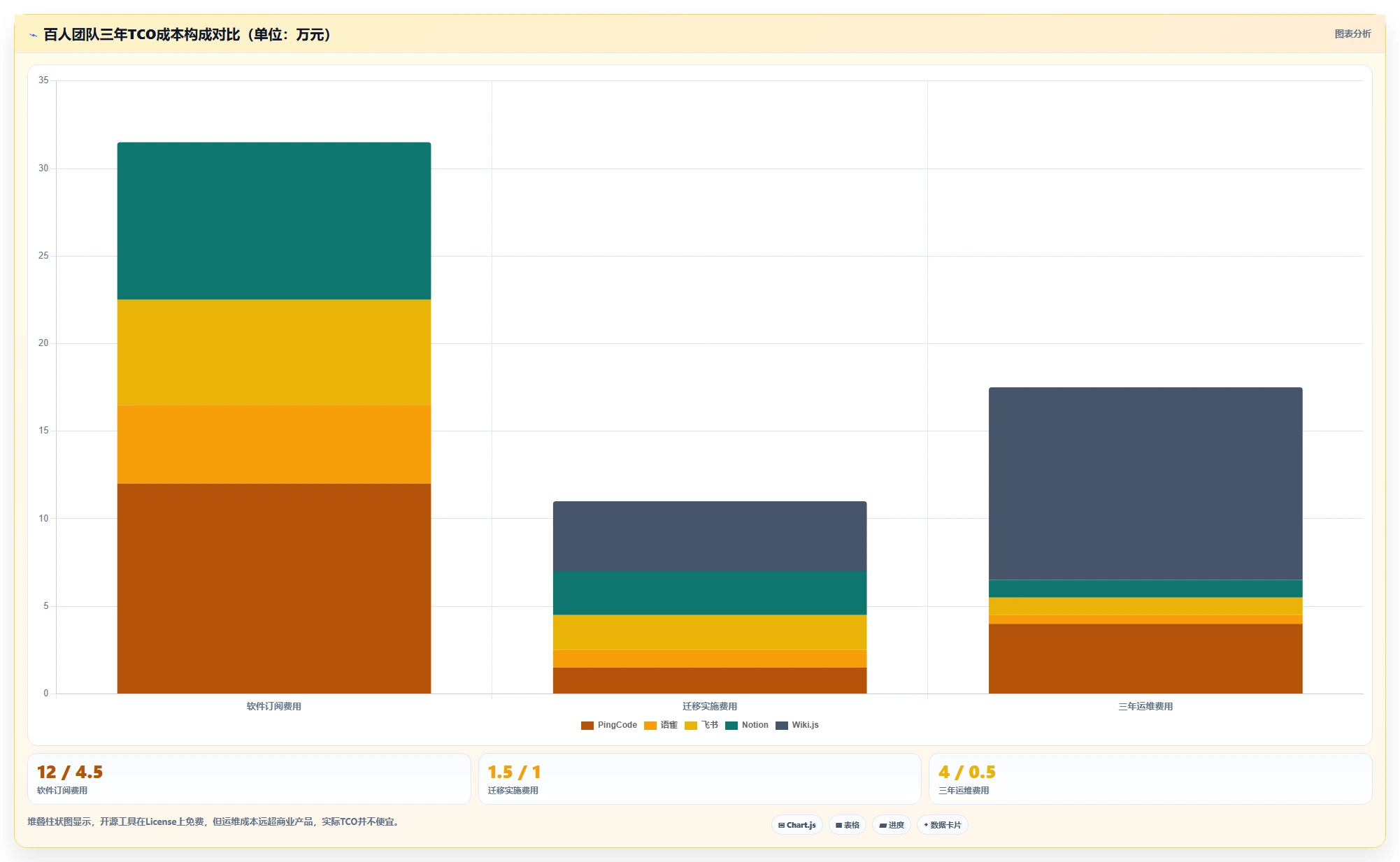This screenshot has height=862, width=1400.
Task: Click the chart title 百人团队三年TCO成本构成对比
Action: (142, 34)
